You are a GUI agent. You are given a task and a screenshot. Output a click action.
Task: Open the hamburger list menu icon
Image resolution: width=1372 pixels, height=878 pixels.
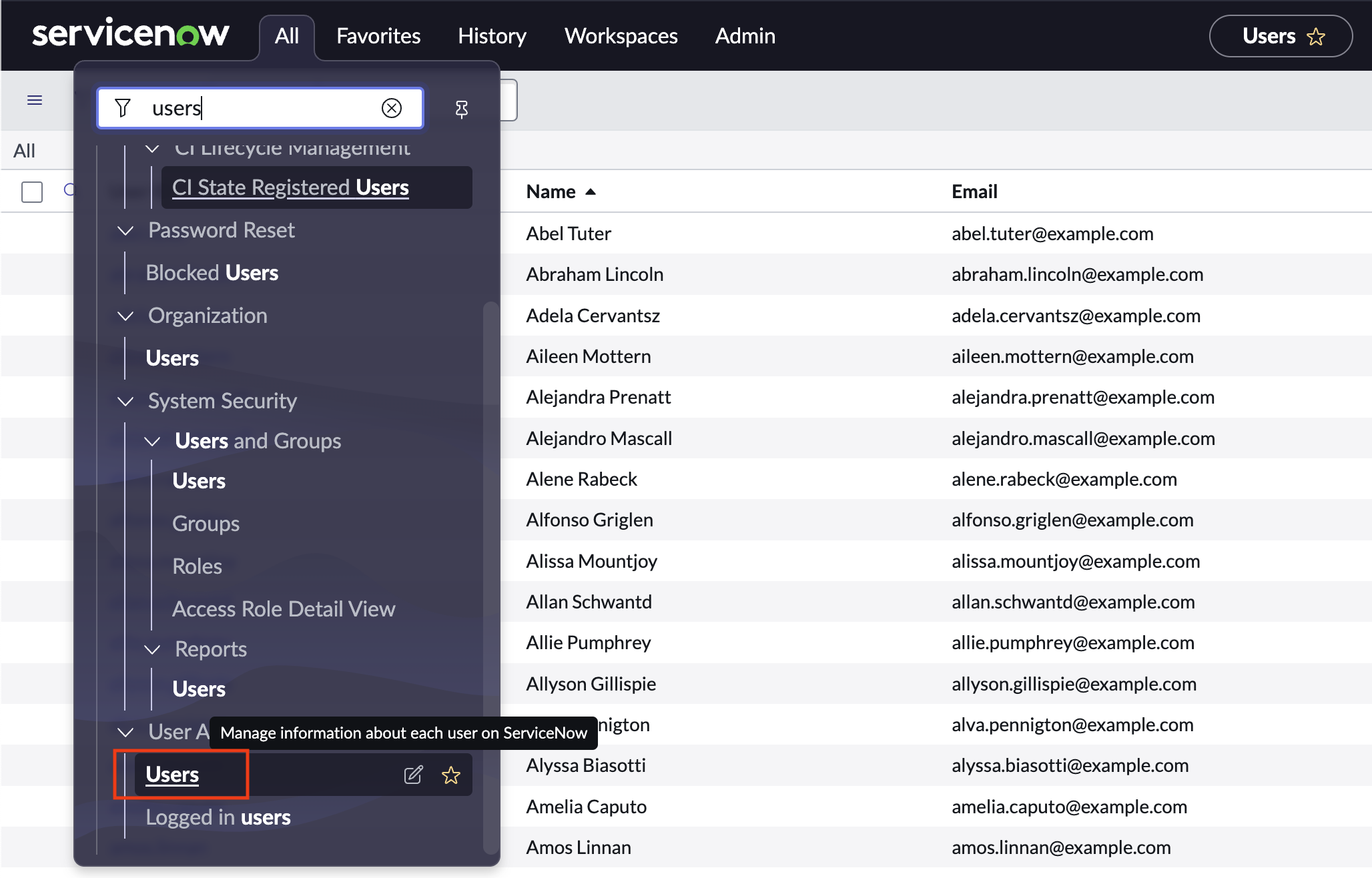(x=35, y=100)
